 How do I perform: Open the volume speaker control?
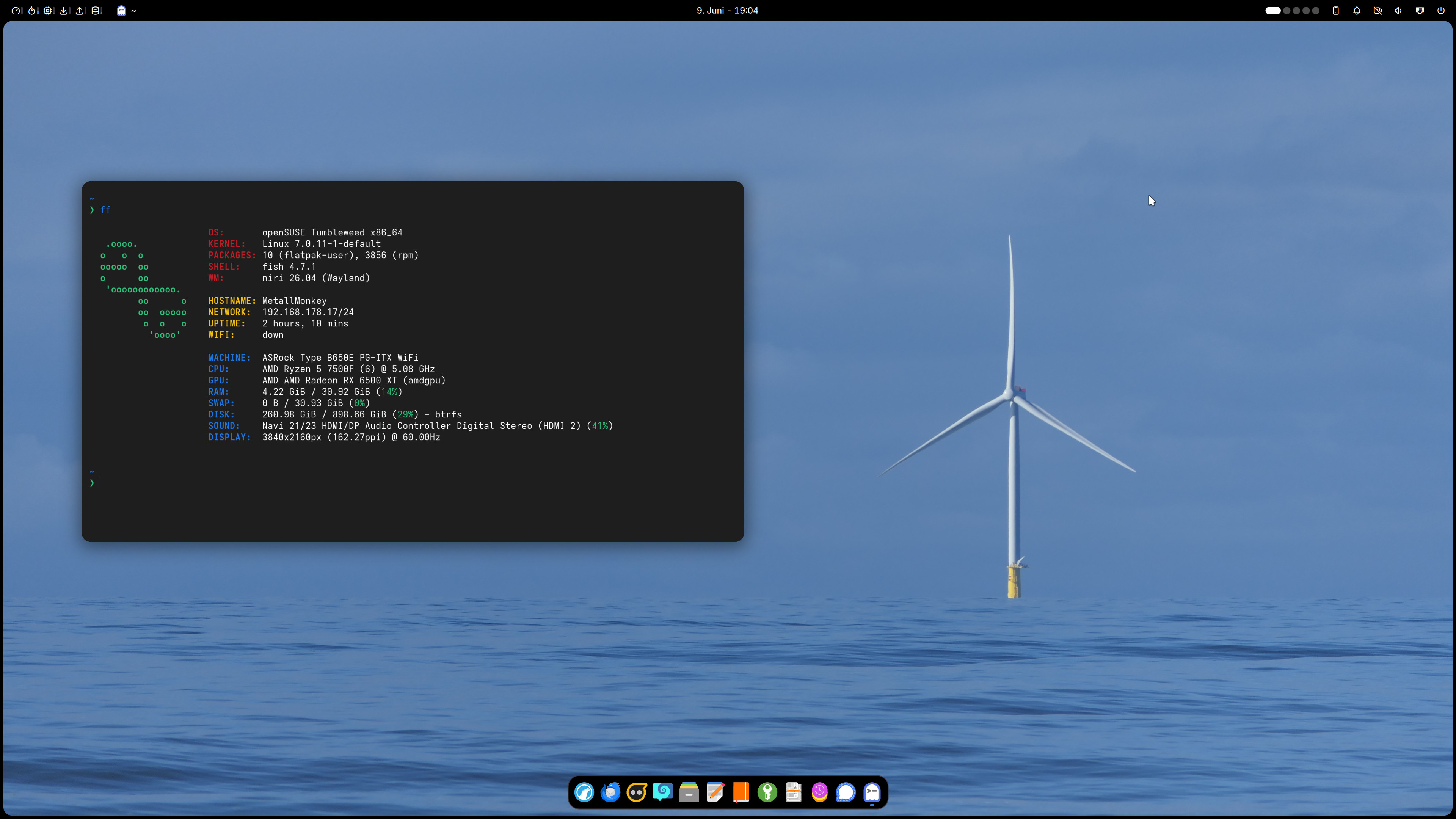(x=1398, y=11)
